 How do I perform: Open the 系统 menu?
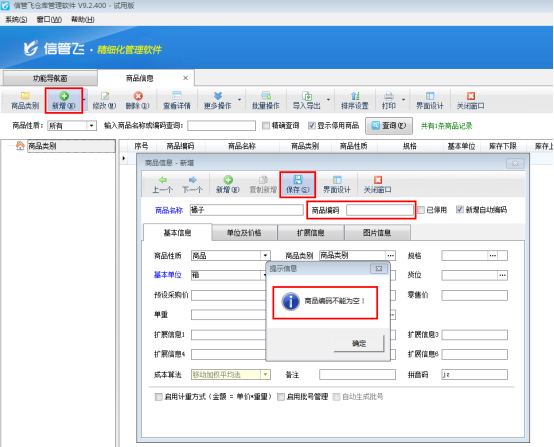(x=16, y=19)
